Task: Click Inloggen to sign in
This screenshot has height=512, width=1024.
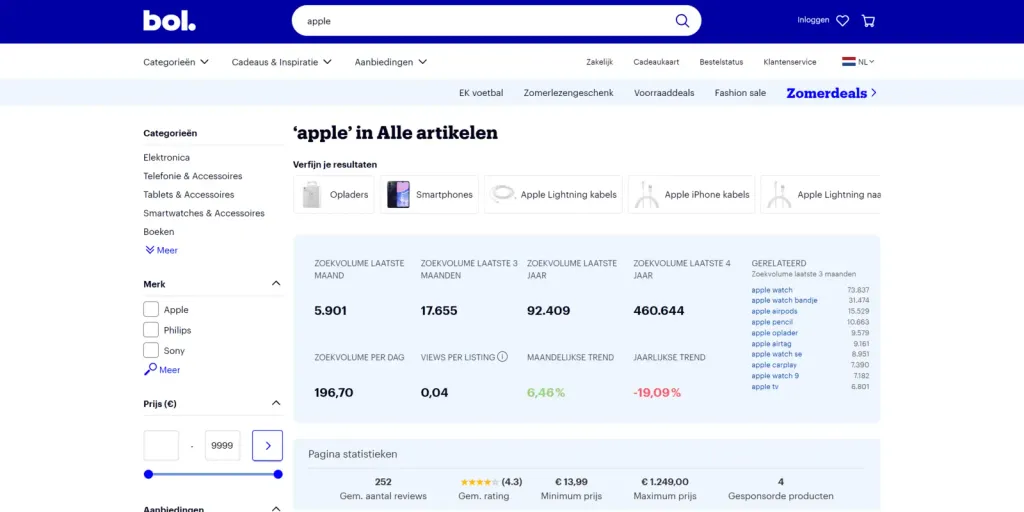Action: click(813, 20)
